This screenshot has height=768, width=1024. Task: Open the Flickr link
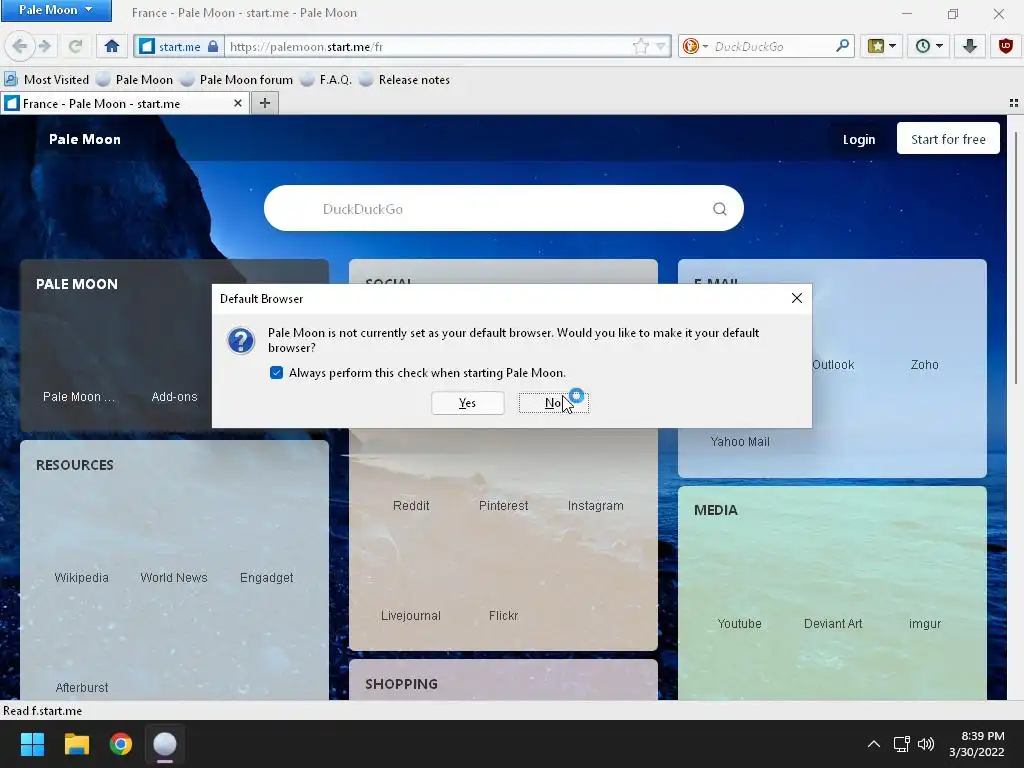click(x=504, y=616)
